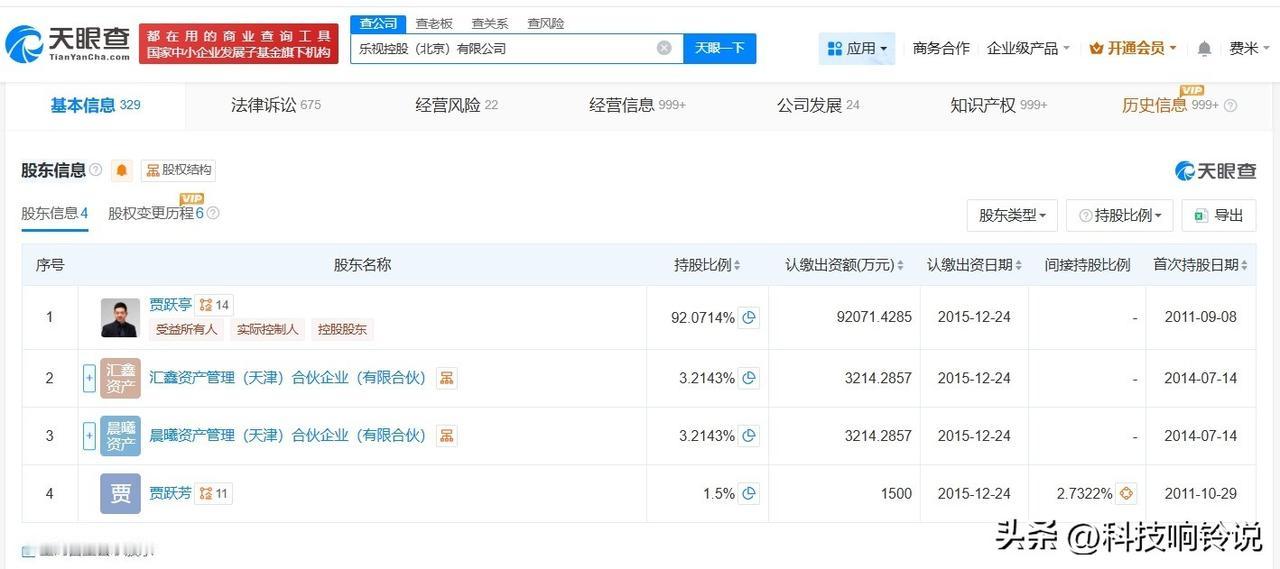This screenshot has height=569, width=1280.
Task: Open equity structure icon after 汇鑫资产管理 name
Action: pyautogui.click(x=447, y=378)
